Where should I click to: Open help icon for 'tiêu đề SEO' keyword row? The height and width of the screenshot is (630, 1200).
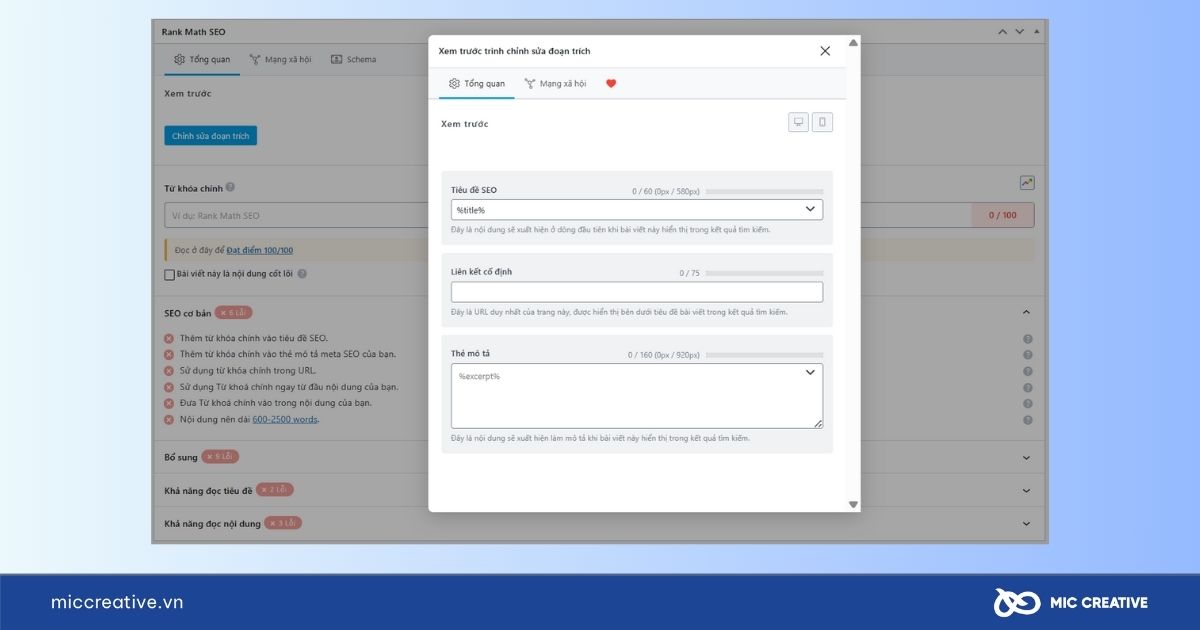pyautogui.click(x=1028, y=339)
